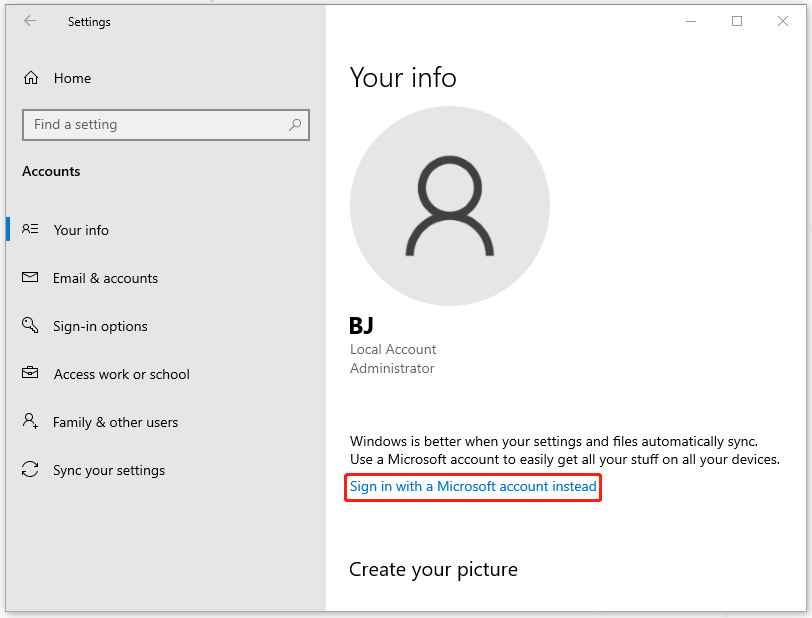Select Access work or school from sidebar

pyautogui.click(x=121, y=374)
